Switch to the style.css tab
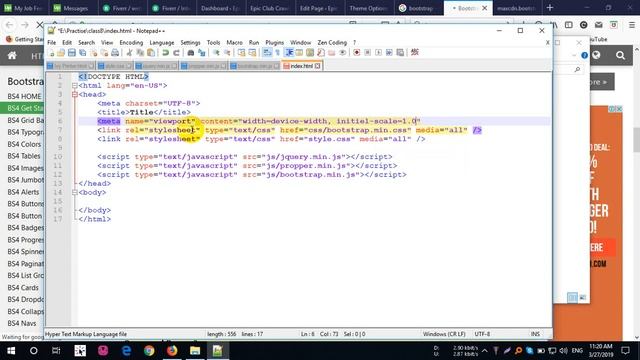 click(x=114, y=66)
